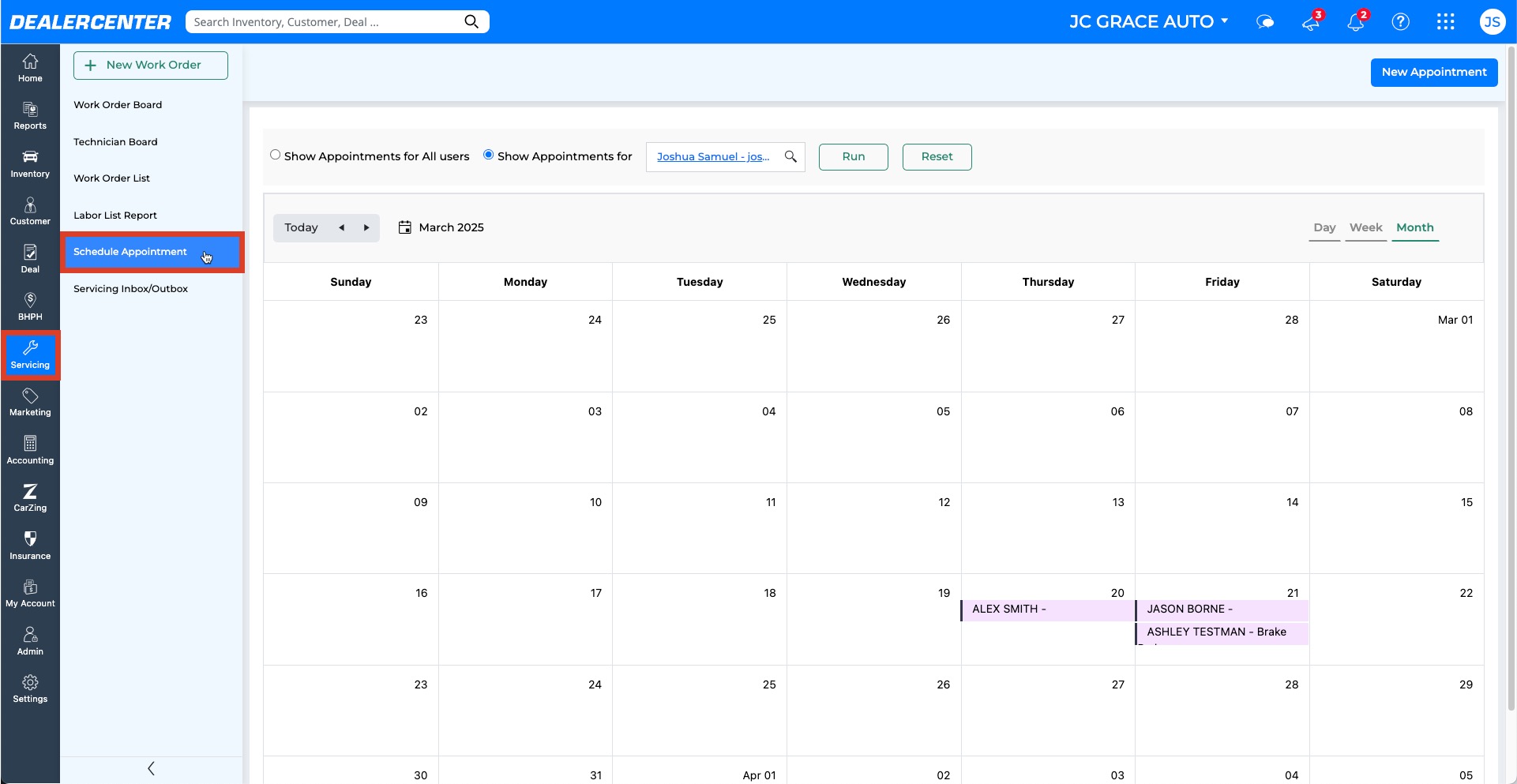
Task: Select Show Appointments for specific user radio
Action: [x=489, y=155]
